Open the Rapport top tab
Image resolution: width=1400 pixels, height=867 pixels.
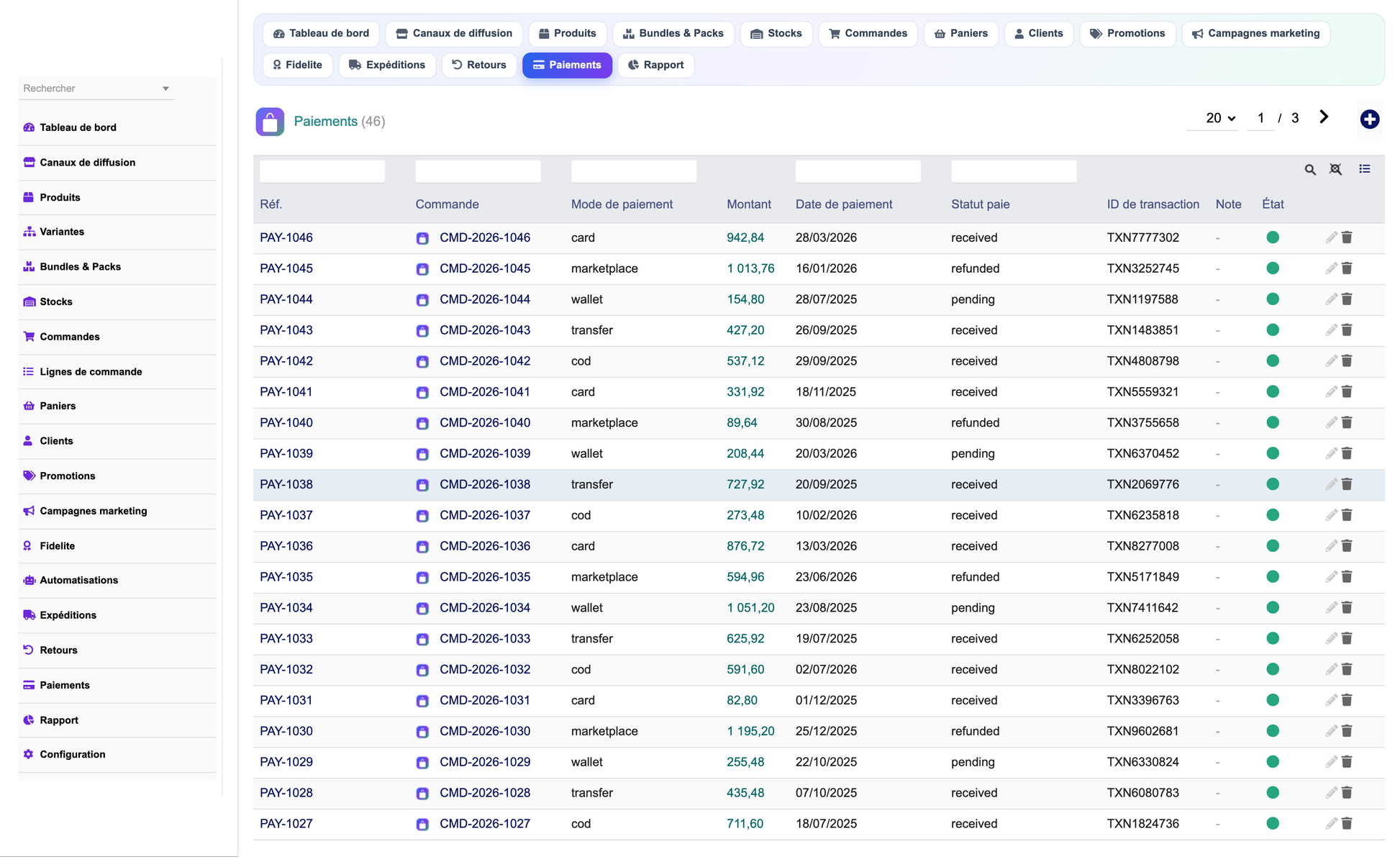655,65
